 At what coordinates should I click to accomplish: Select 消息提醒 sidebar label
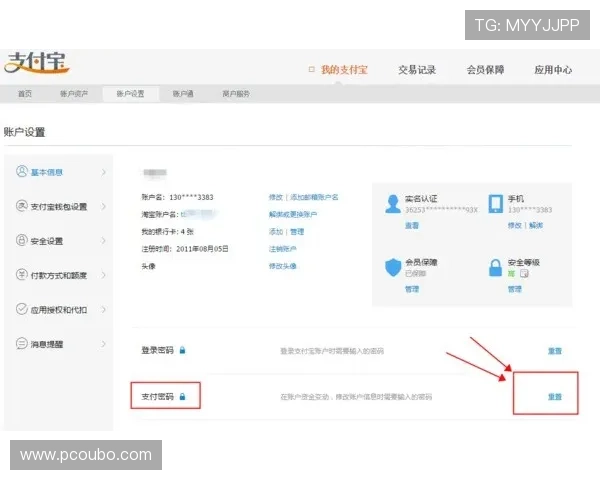[47, 344]
